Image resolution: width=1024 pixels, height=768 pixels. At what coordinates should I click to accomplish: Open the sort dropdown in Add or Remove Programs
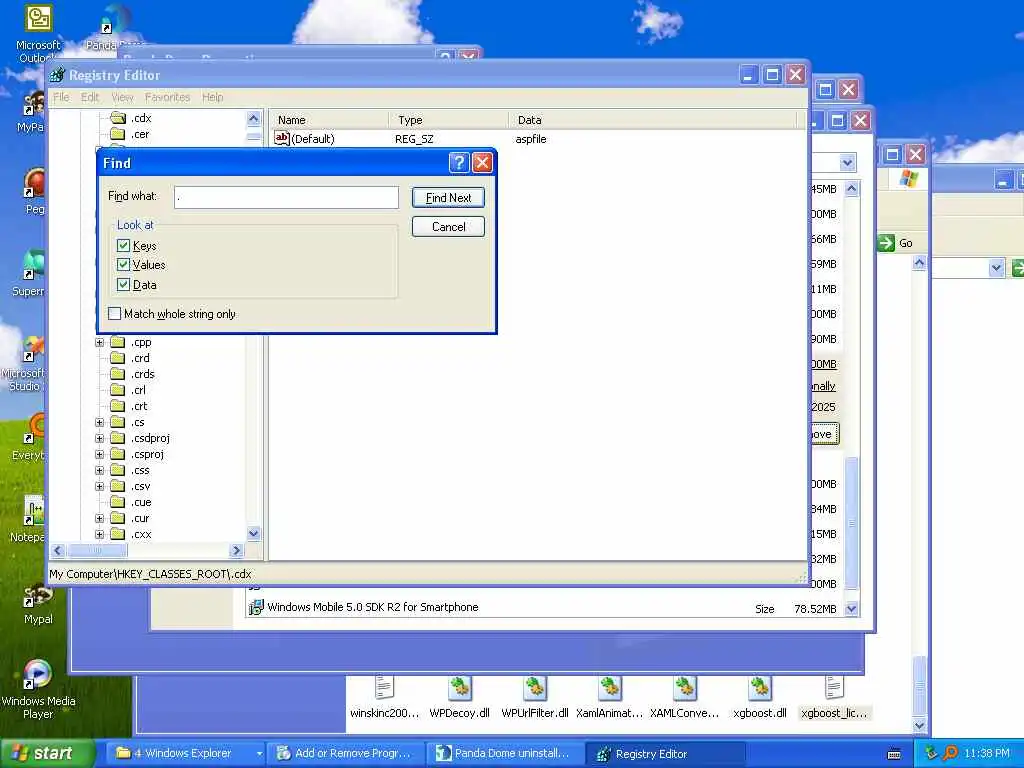[847, 163]
